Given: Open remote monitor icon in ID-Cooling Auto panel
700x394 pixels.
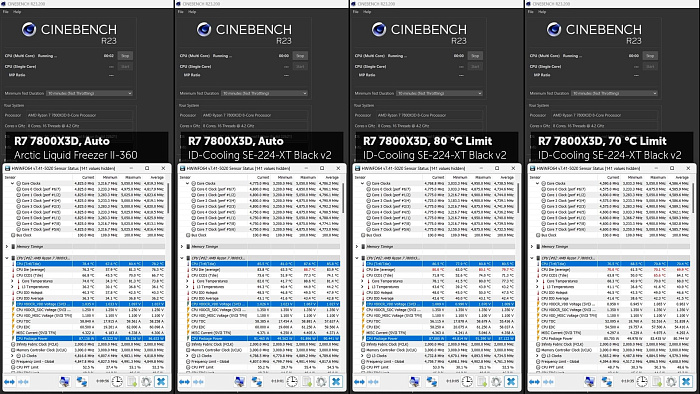Looking at the screenshot, I should [239, 382].
